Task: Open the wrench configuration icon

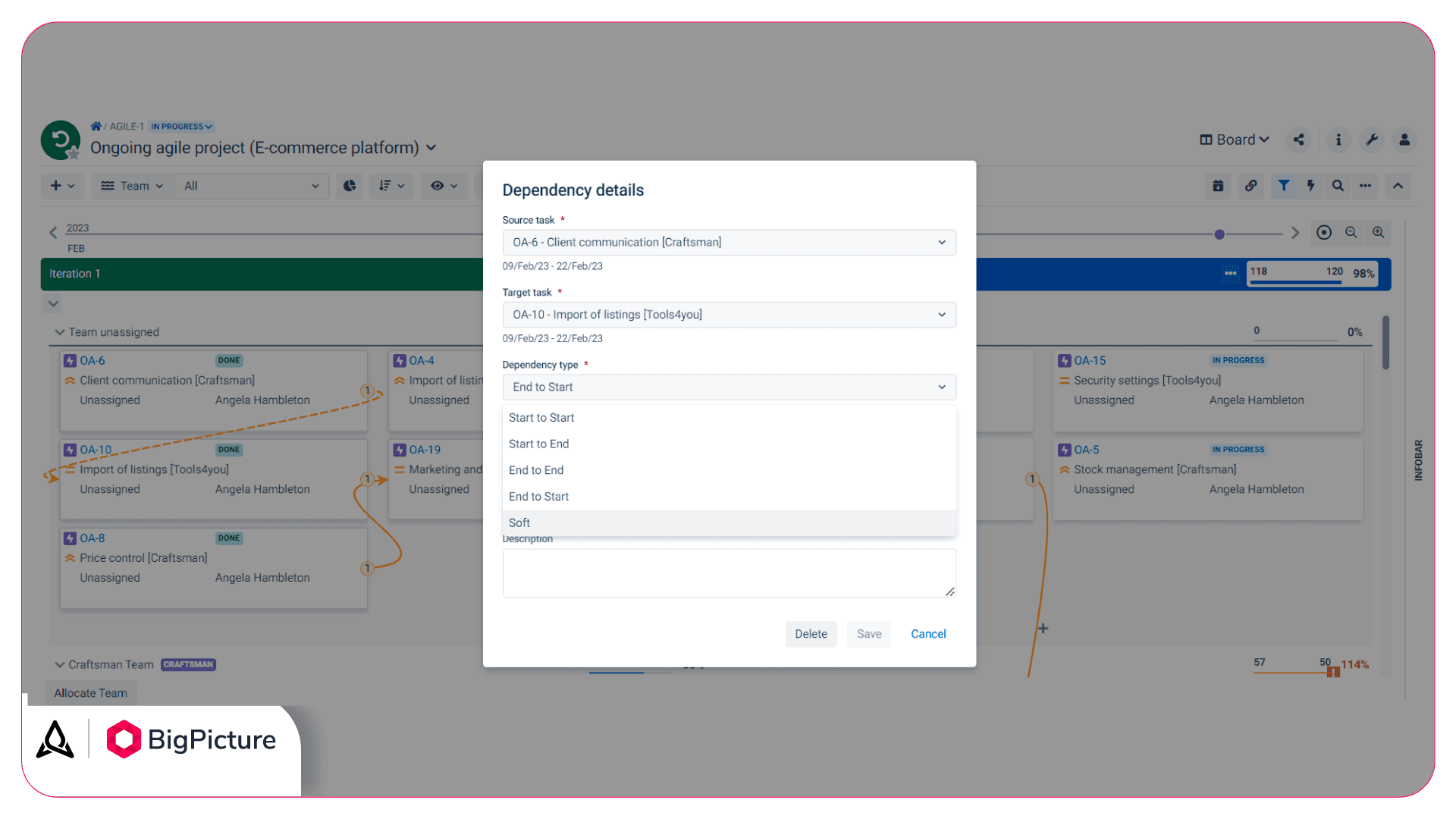Action: (x=1372, y=140)
